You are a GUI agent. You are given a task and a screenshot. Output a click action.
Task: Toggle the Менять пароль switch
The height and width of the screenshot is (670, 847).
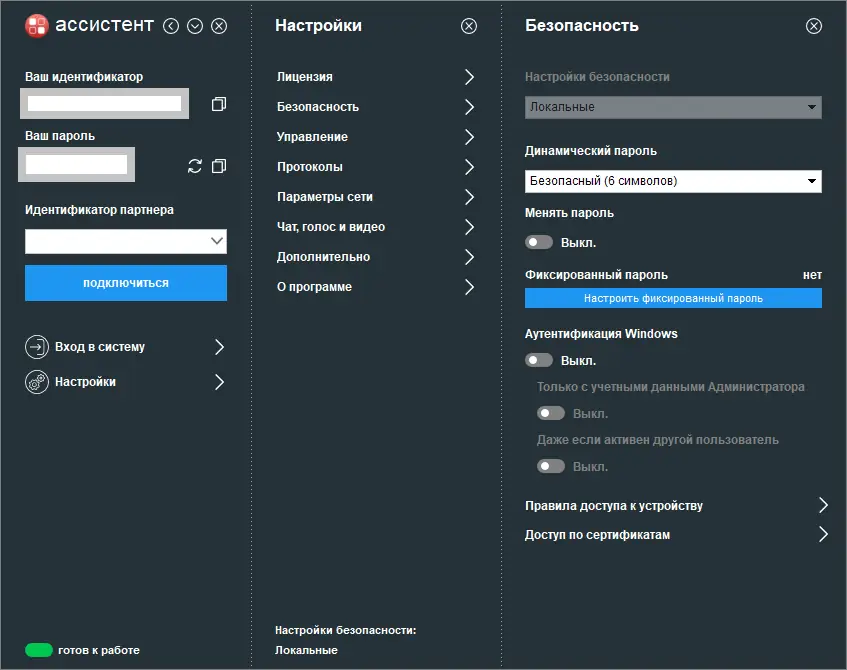click(540, 242)
